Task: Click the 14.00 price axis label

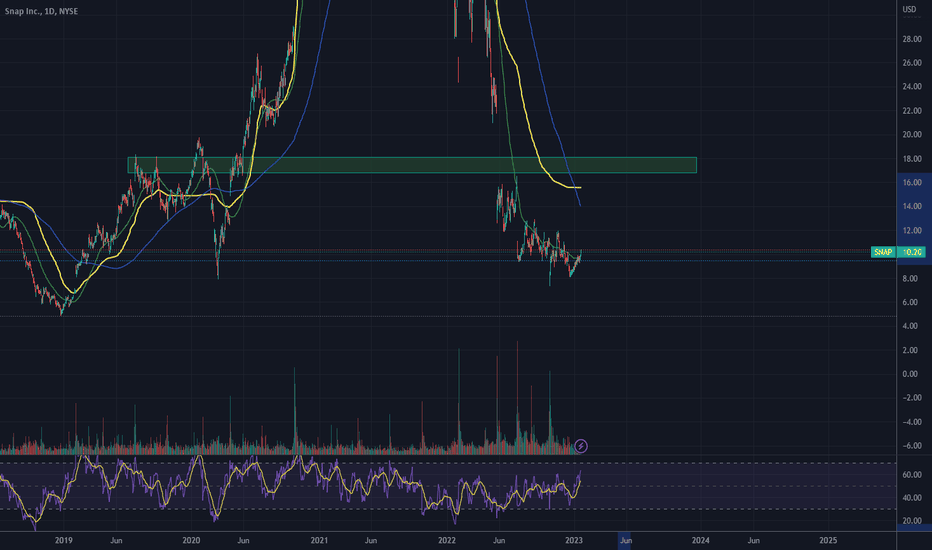Action: (912, 206)
